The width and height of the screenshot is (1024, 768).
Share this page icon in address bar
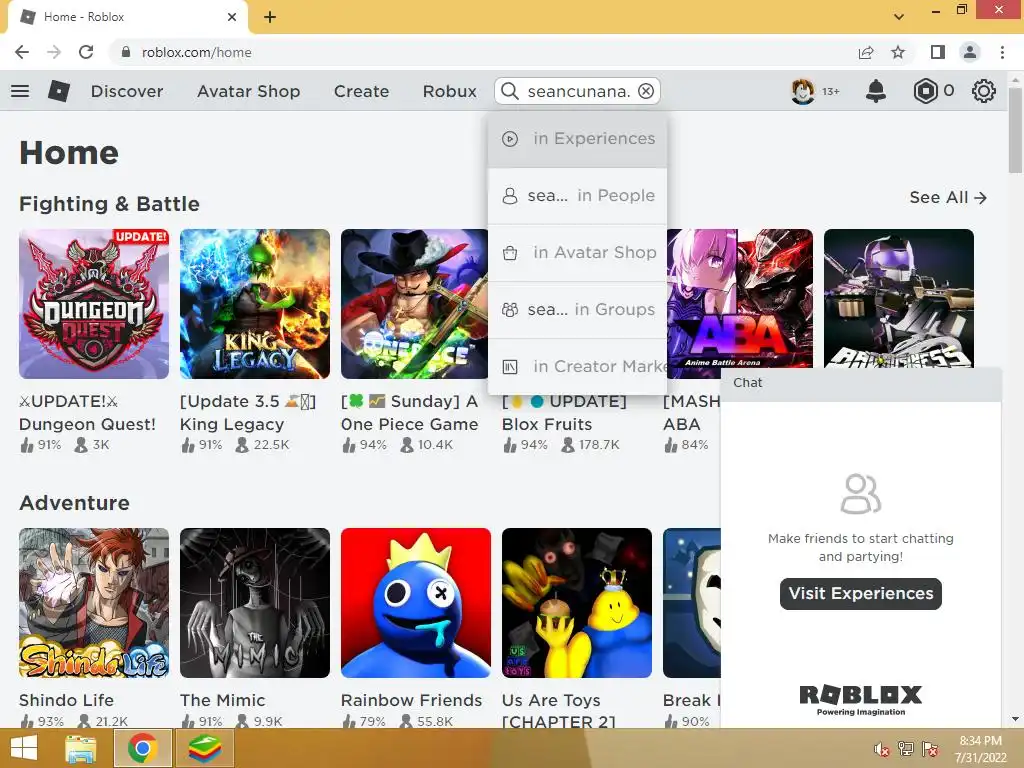pos(866,52)
